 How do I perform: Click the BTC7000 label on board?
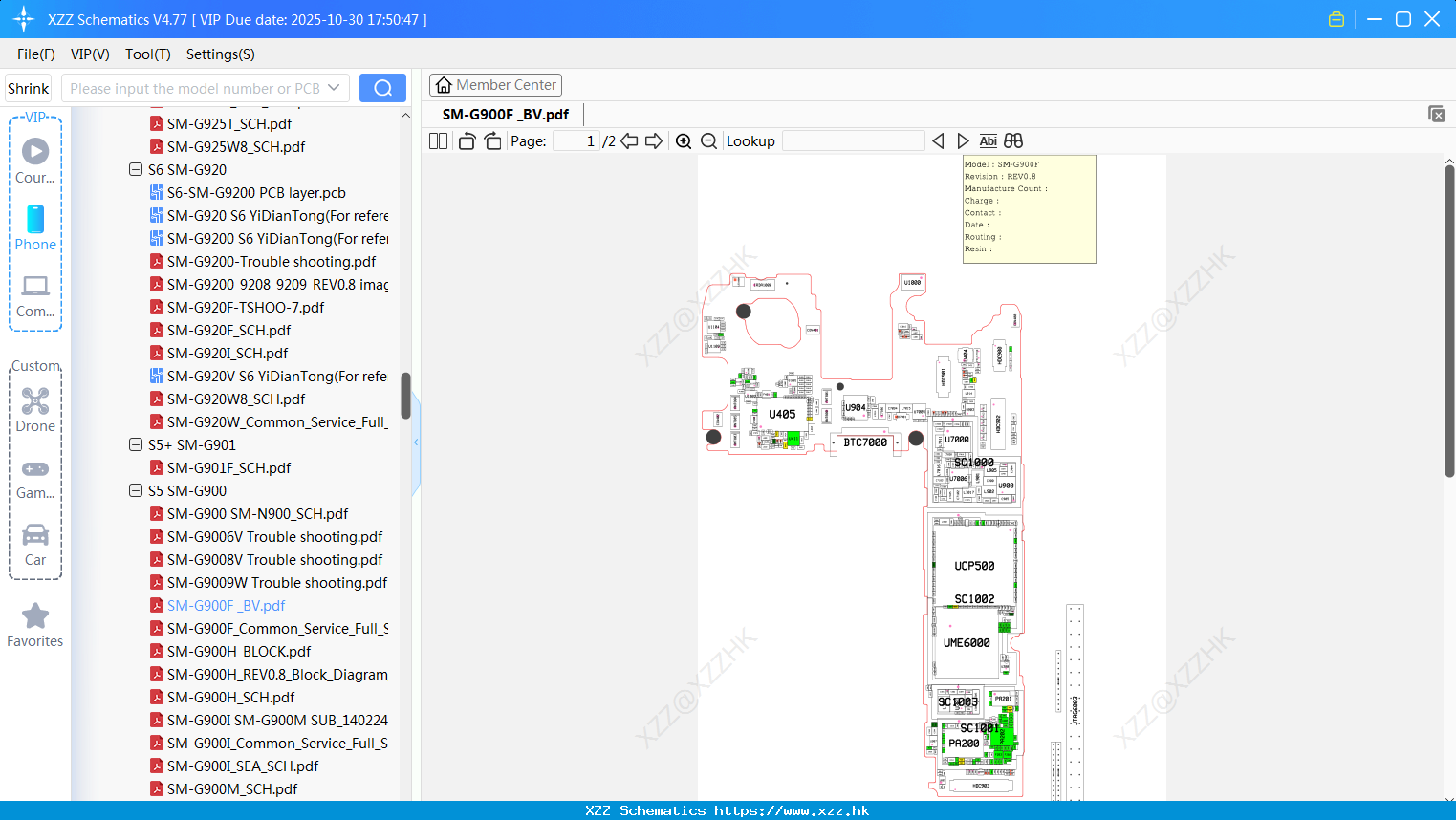[865, 442]
